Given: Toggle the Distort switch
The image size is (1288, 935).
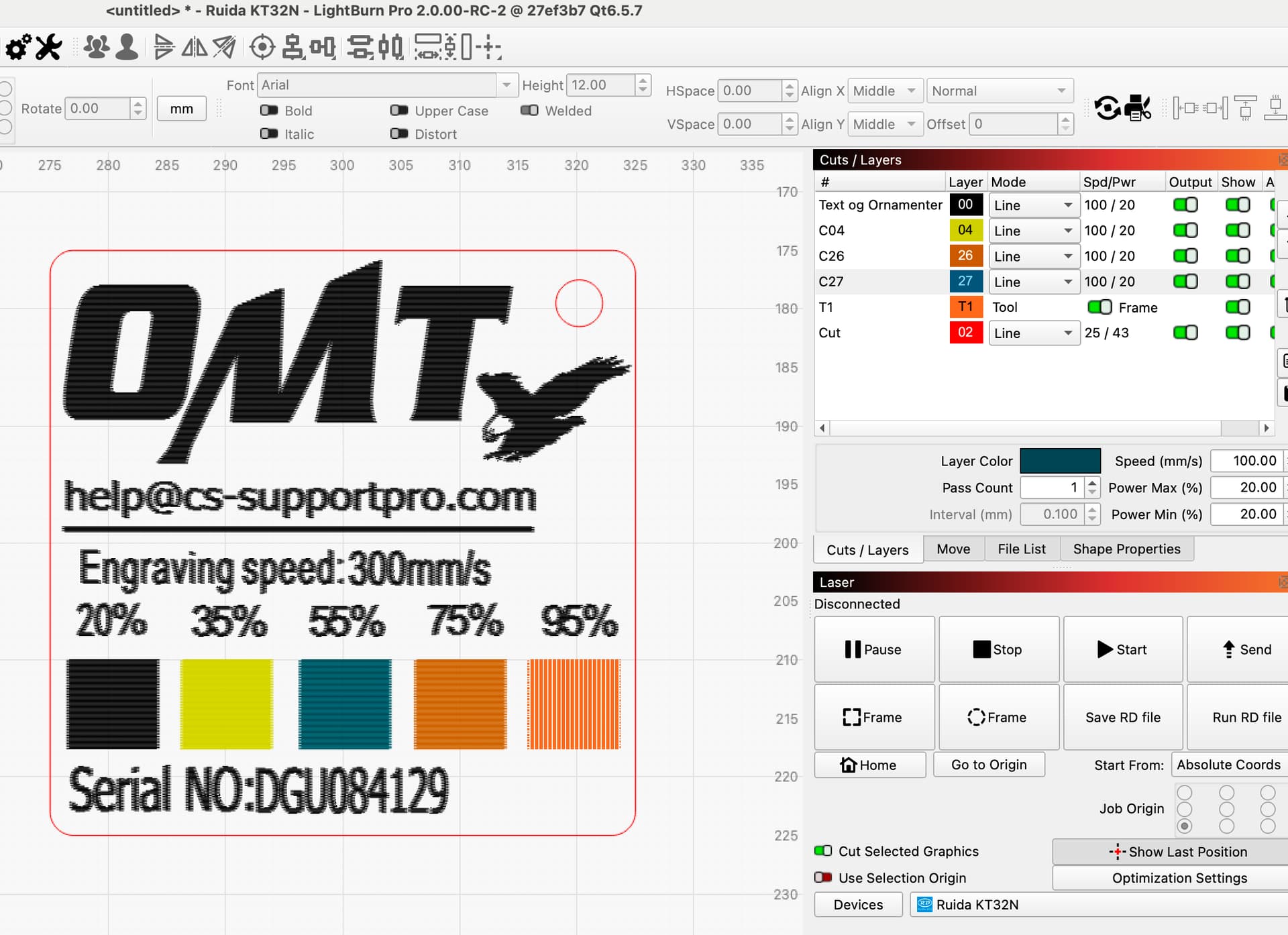Looking at the screenshot, I should (x=399, y=133).
